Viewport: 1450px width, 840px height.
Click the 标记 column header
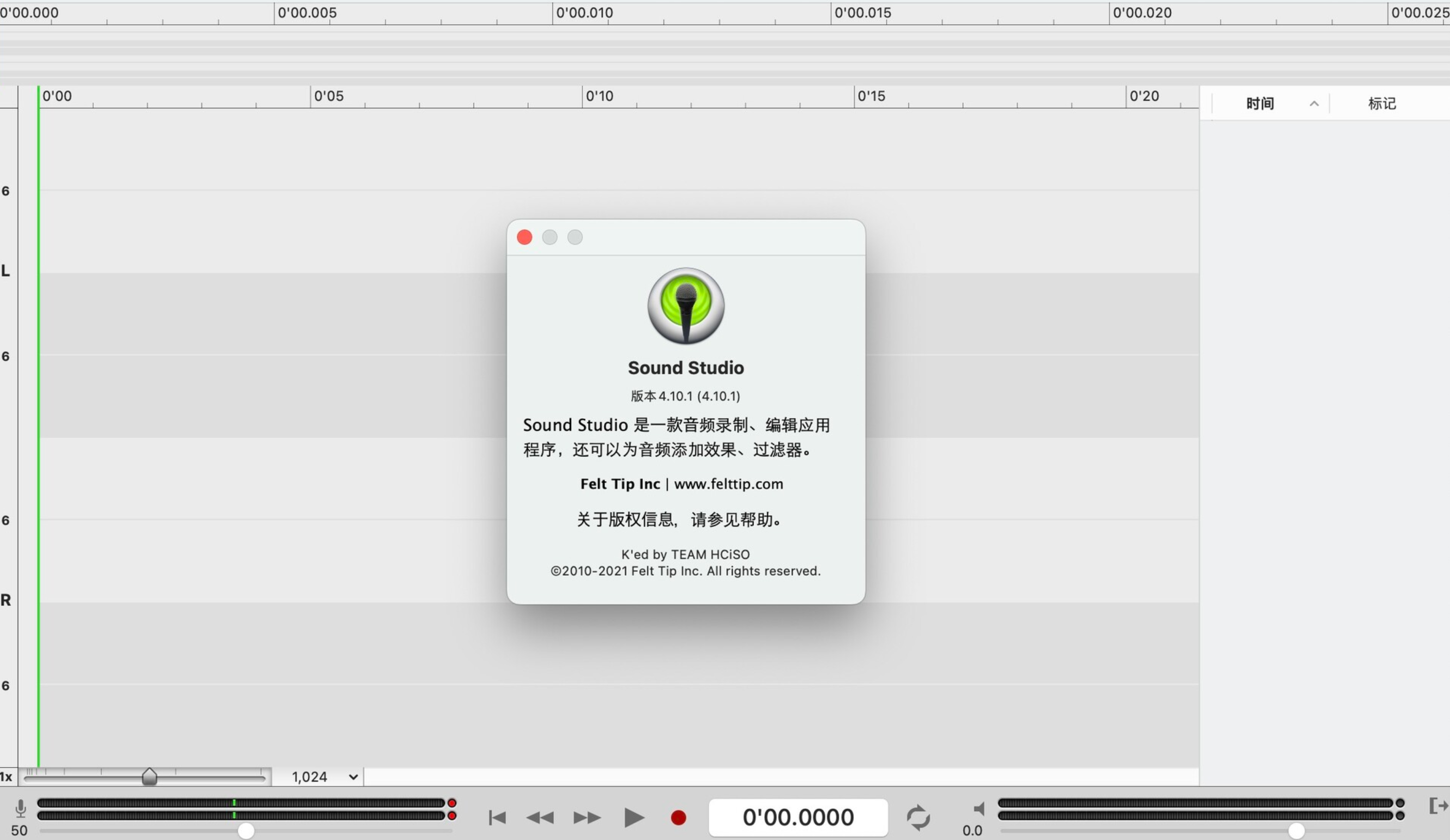coord(1382,103)
